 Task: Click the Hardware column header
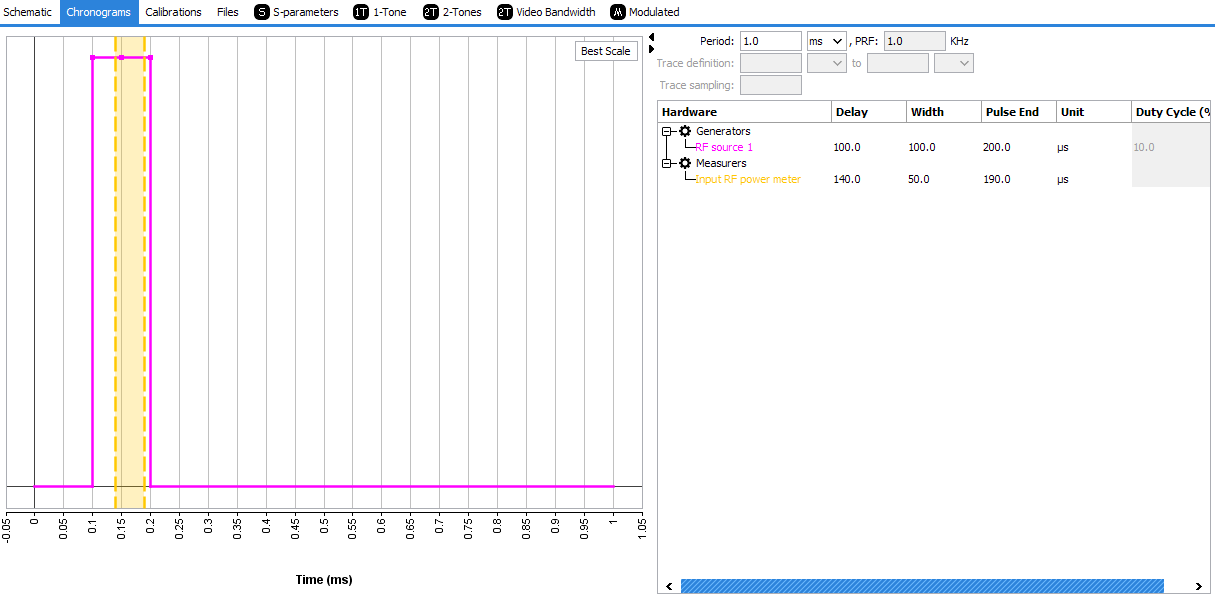(744, 112)
